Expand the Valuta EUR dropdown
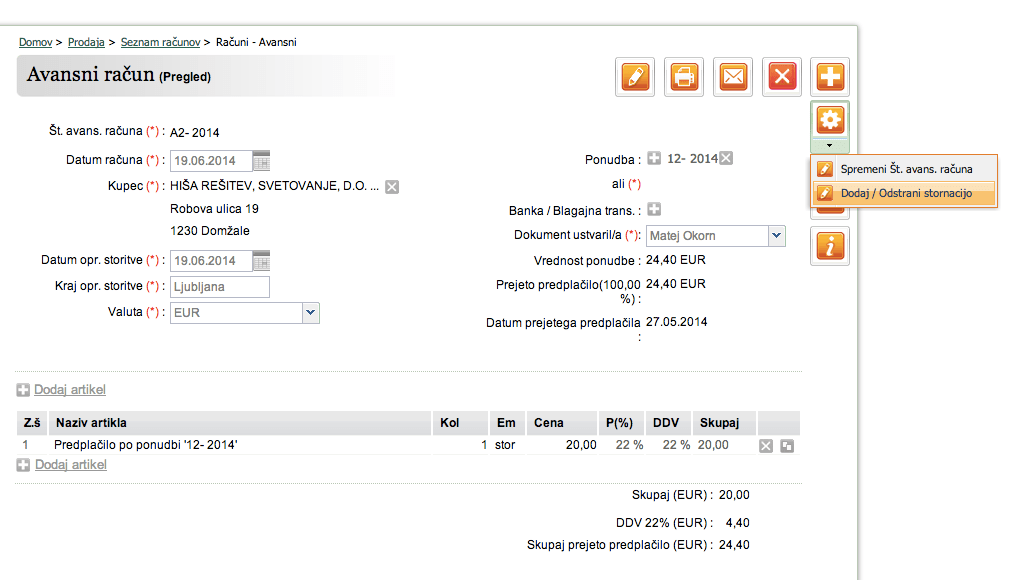The image size is (1034, 580). [x=310, y=313]
